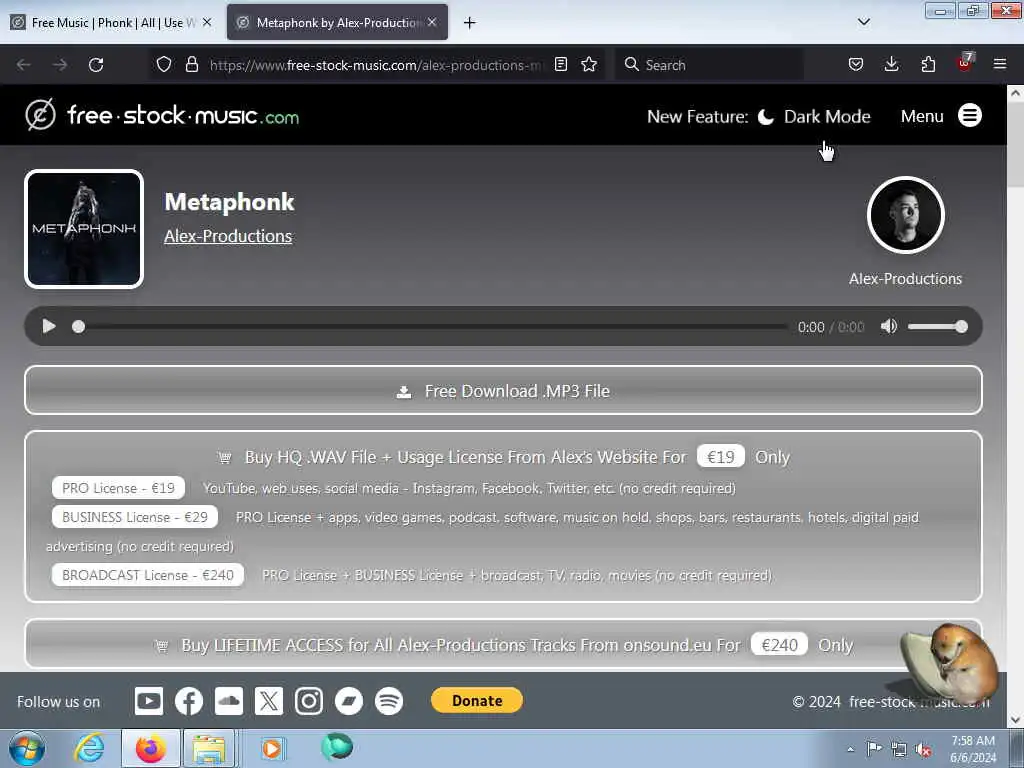Click the €19 price badge
This screenshot has width=1024, height=768.
[720, 456]
